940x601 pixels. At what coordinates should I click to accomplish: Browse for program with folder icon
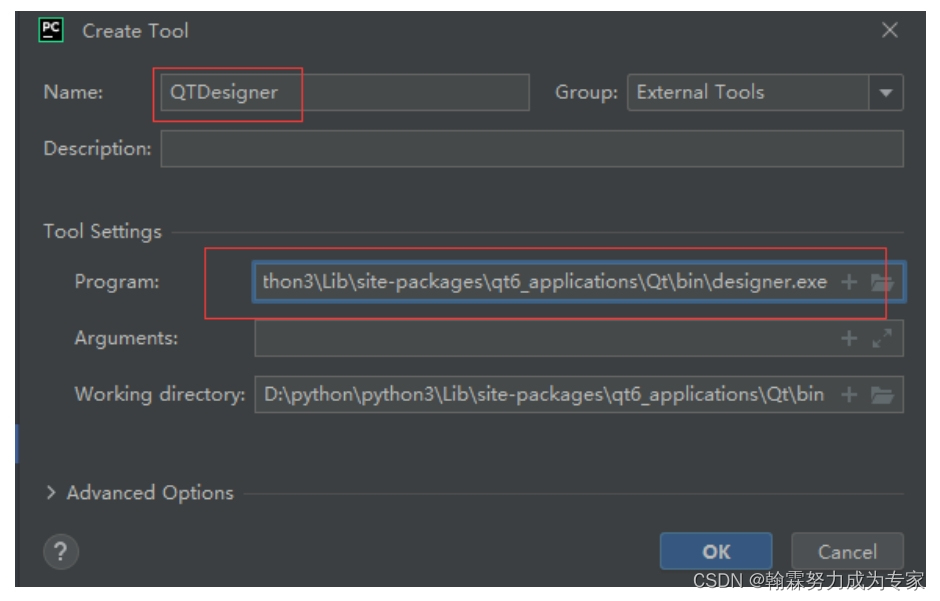[x=882, y=282]
